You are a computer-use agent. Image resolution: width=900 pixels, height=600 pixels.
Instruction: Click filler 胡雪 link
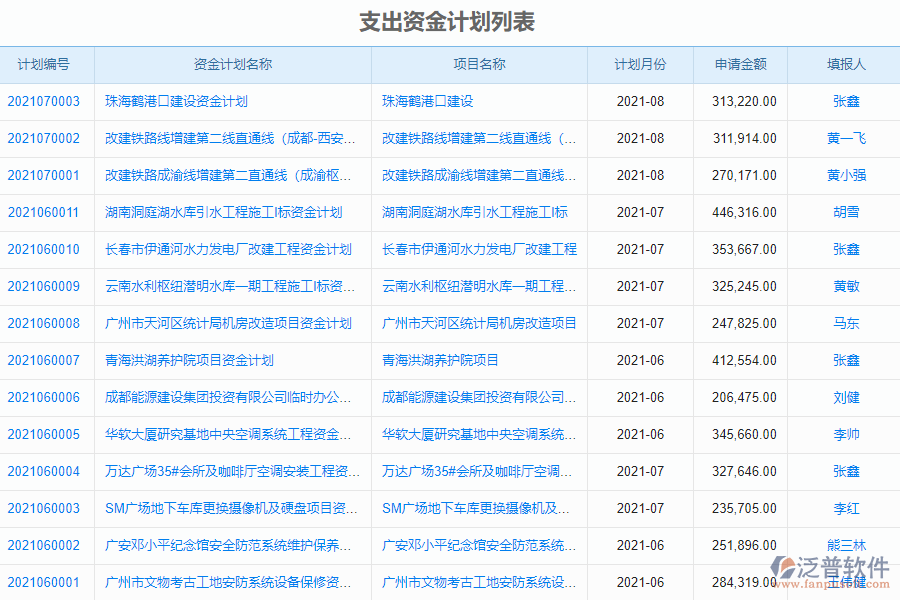click(x=845, y=212)
